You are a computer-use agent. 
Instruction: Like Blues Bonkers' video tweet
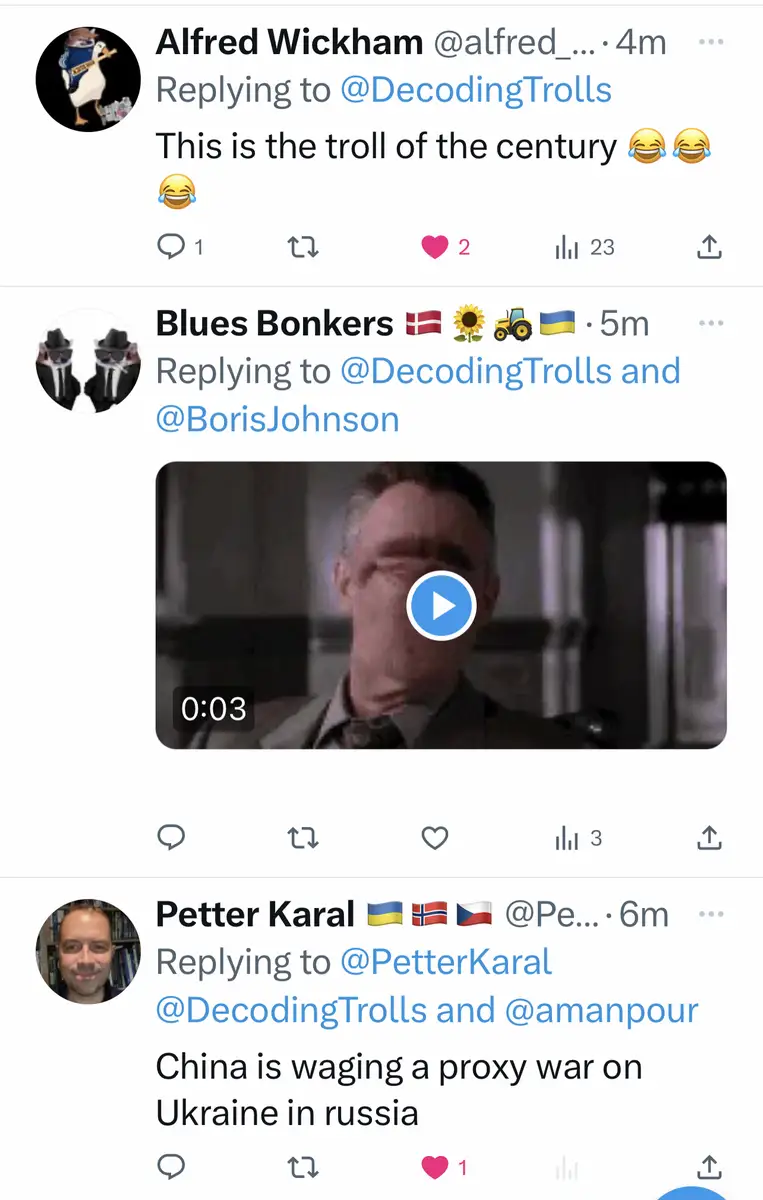coord(434,838)
